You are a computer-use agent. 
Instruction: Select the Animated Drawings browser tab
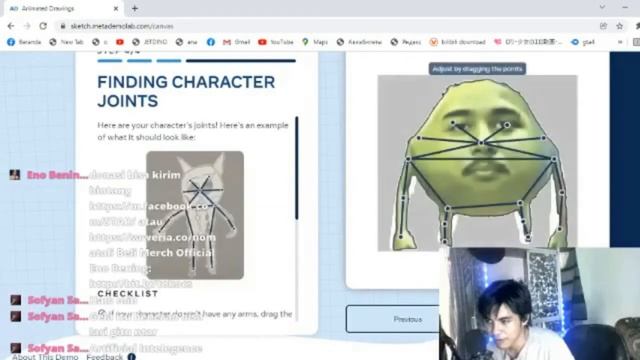[x=63, y=9]
